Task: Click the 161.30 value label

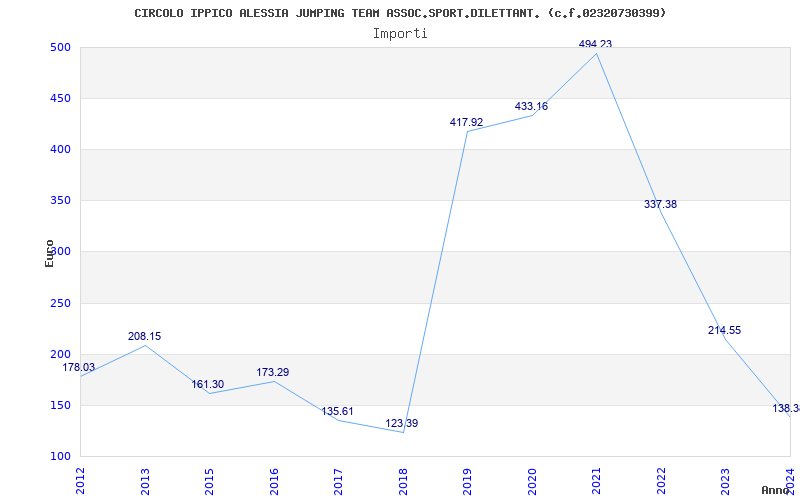Action: 208,385
